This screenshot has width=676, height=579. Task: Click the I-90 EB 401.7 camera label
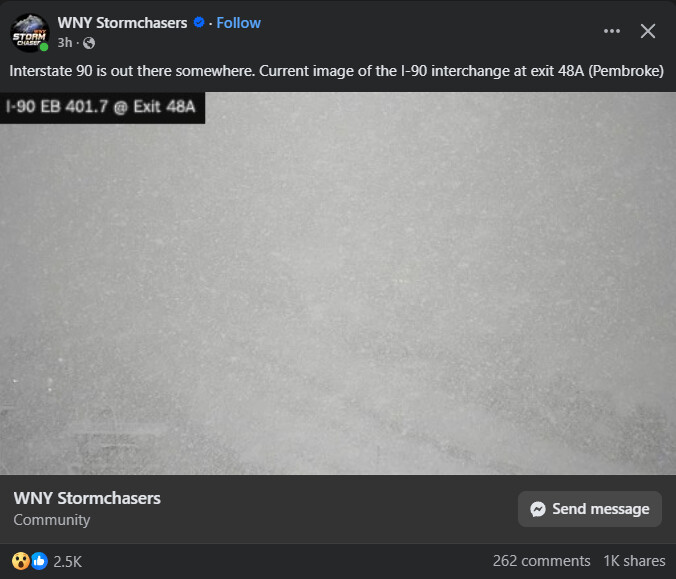101,107
